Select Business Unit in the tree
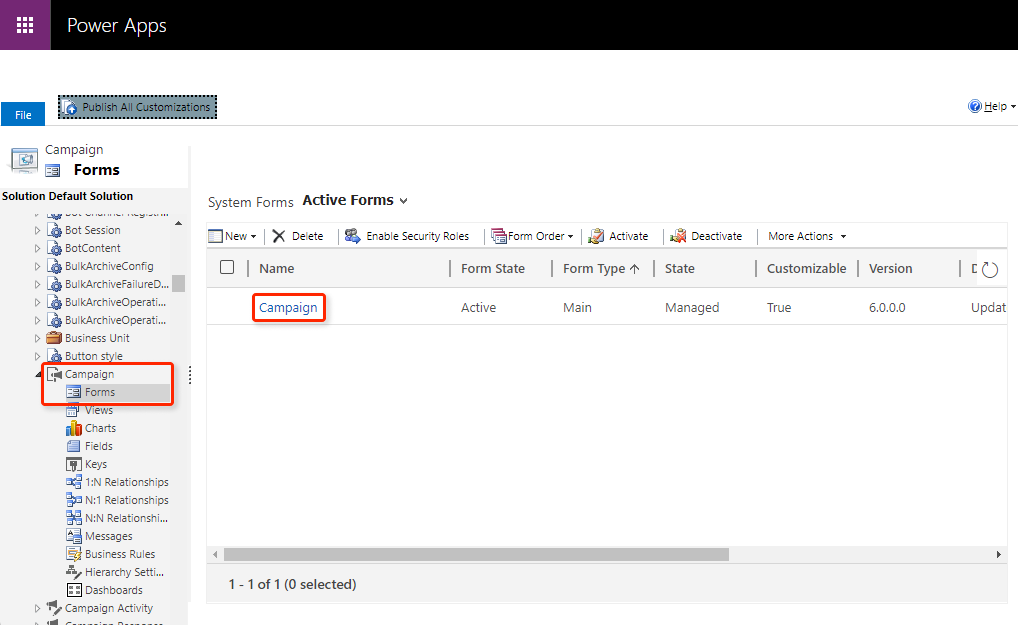Viewport: 1018px width, 625px height. (x=97, y=338)
